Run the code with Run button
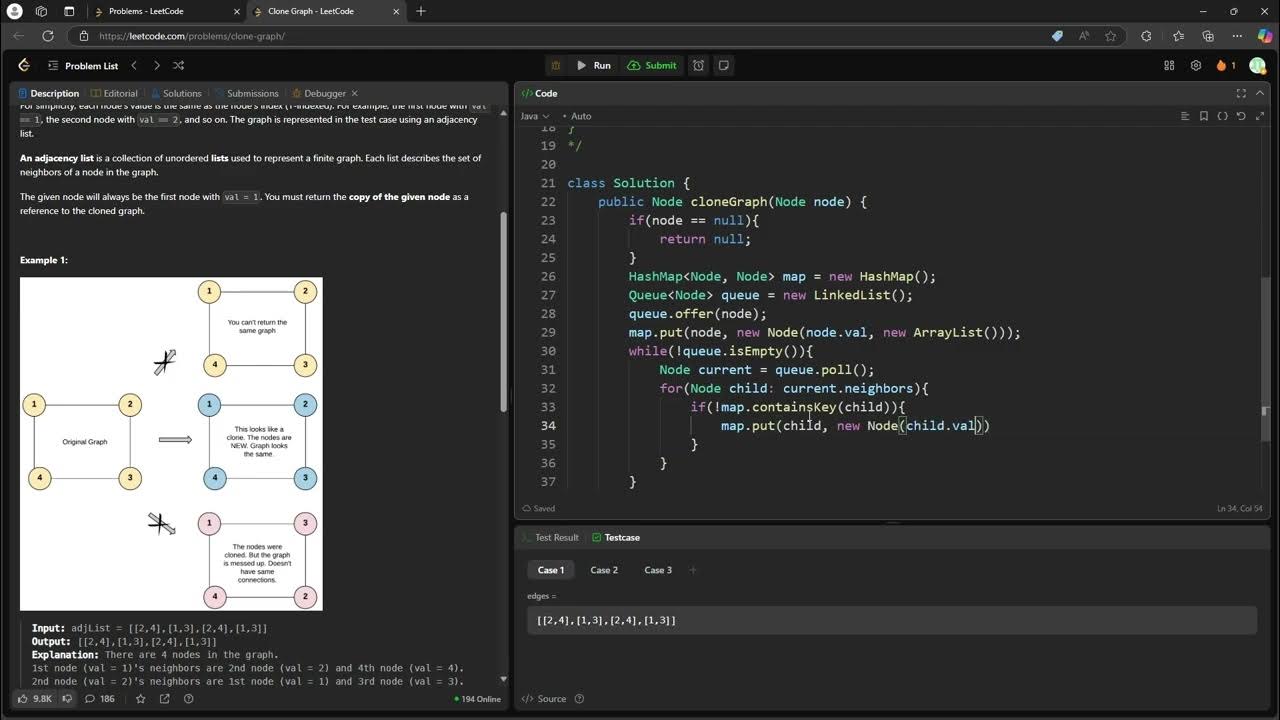Image resolution: width=1280 pixels, height=720 pixels. (x=593, y=66)
